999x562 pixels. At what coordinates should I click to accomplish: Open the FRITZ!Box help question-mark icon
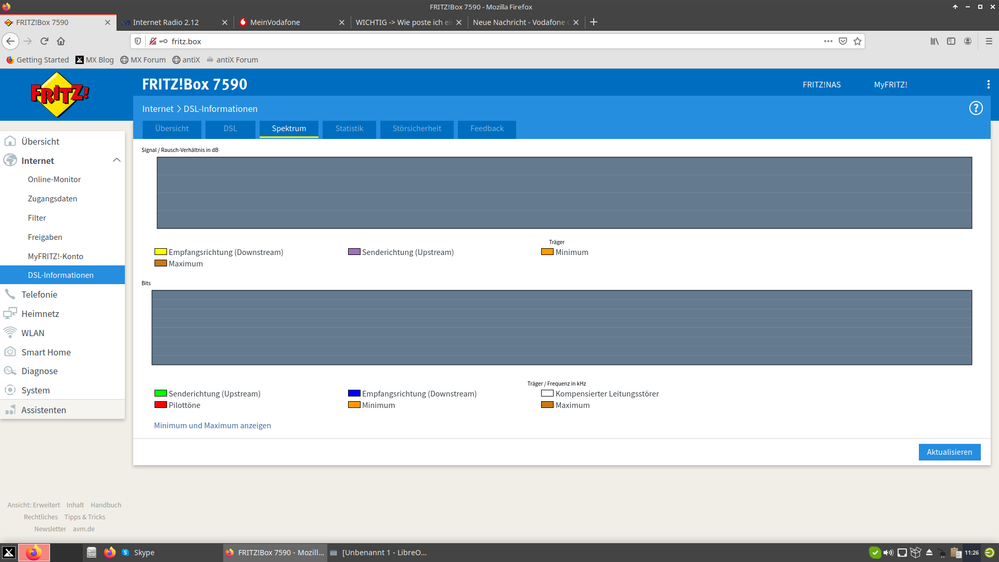click(975, 108)
